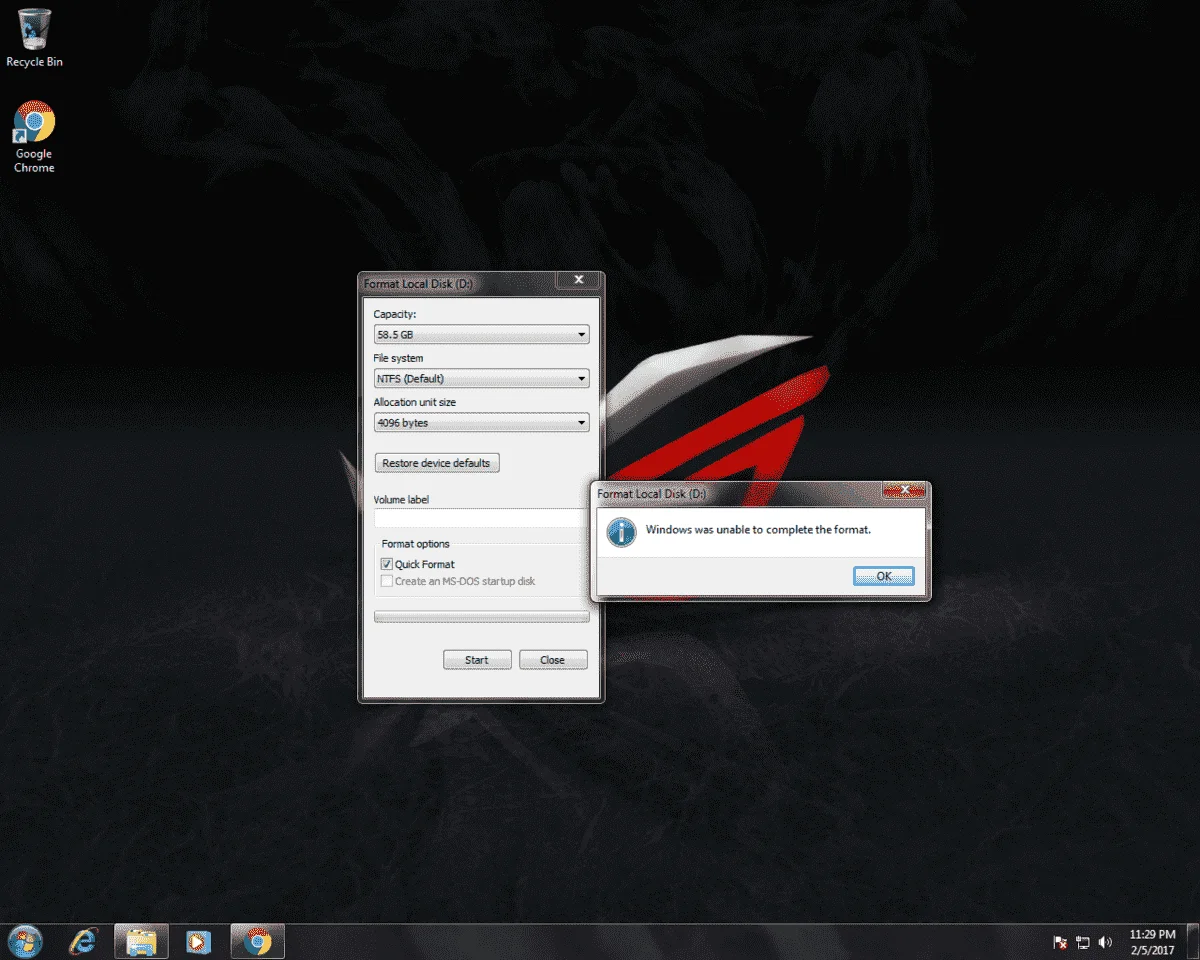Open the taskbar clock showing 11:29 PM
This screenshot has height=960, width=1200.
pyautogui.click(x=1152, y=942)
